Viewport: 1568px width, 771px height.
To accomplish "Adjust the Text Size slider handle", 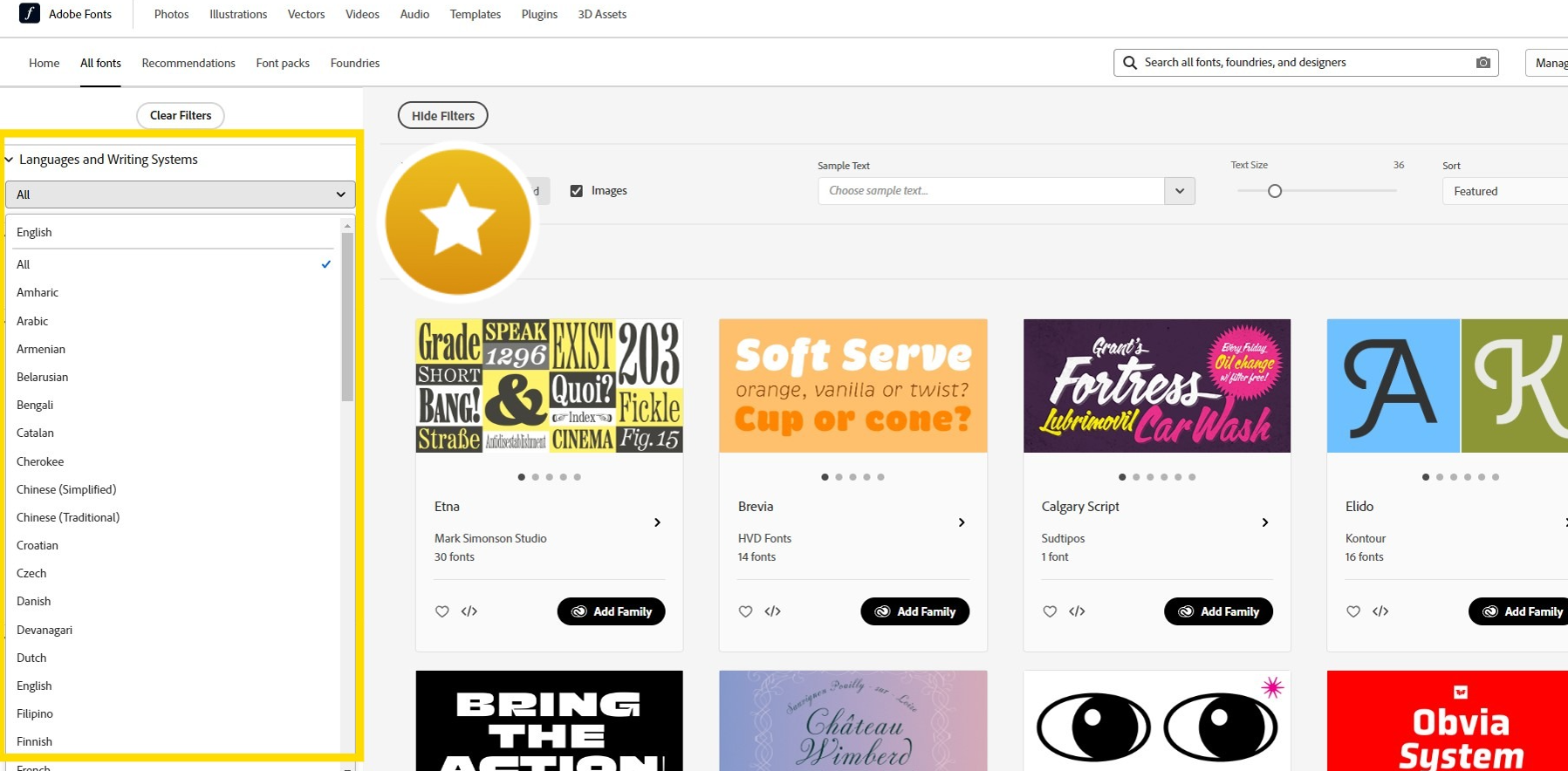I will click(x=1275, y=191).
